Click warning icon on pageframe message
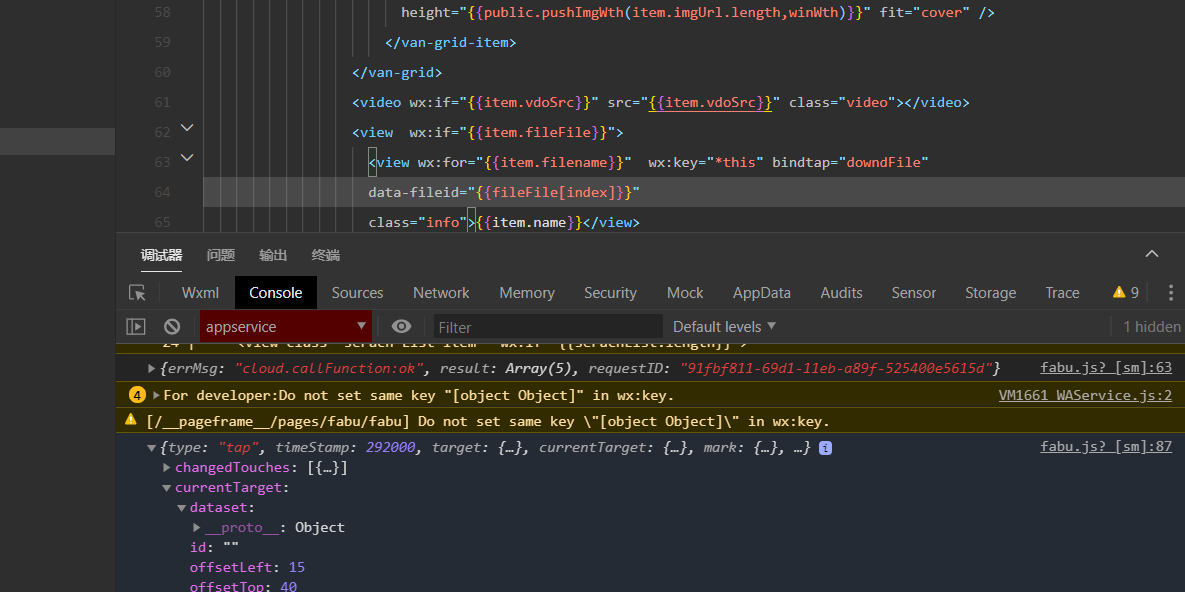This screenshot has height=592, width=1185. coord(131,420)
